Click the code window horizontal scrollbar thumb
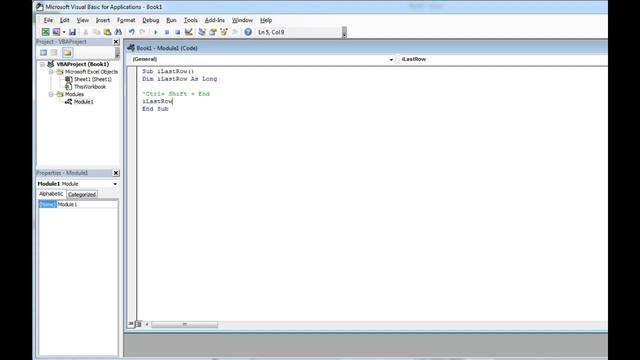640x360 pixels. click(x=184, y=324)
